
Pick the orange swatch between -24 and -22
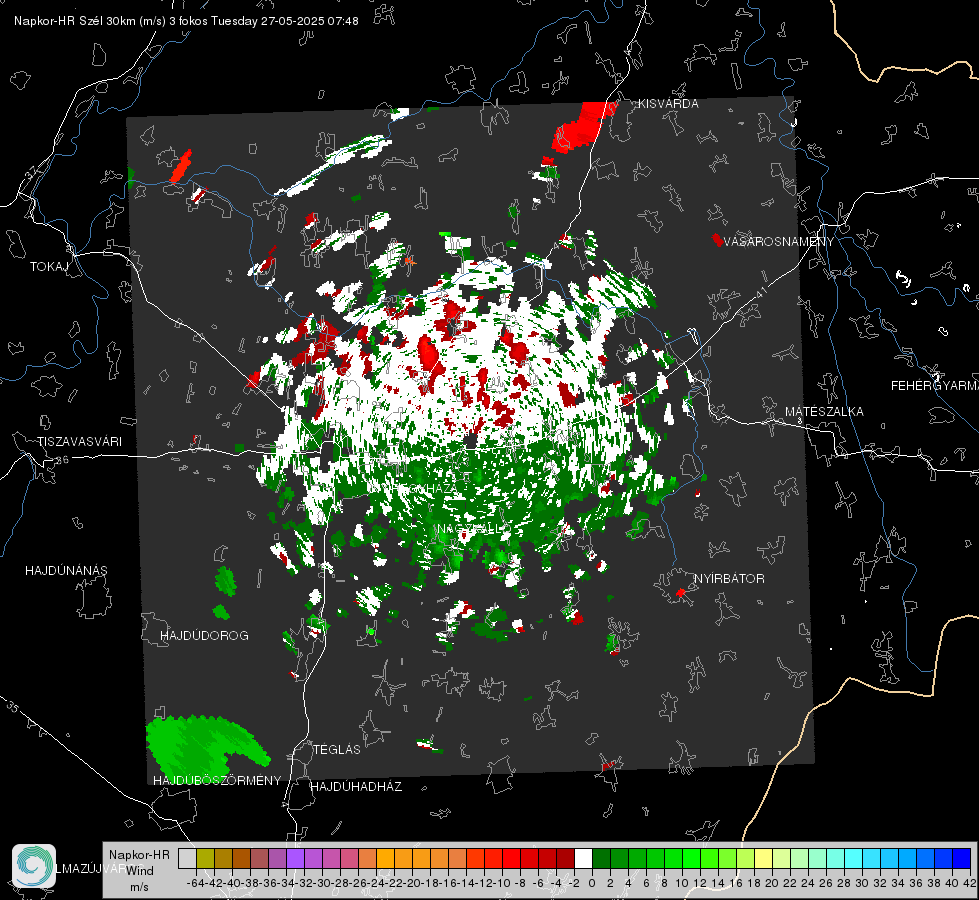(385, 858)
